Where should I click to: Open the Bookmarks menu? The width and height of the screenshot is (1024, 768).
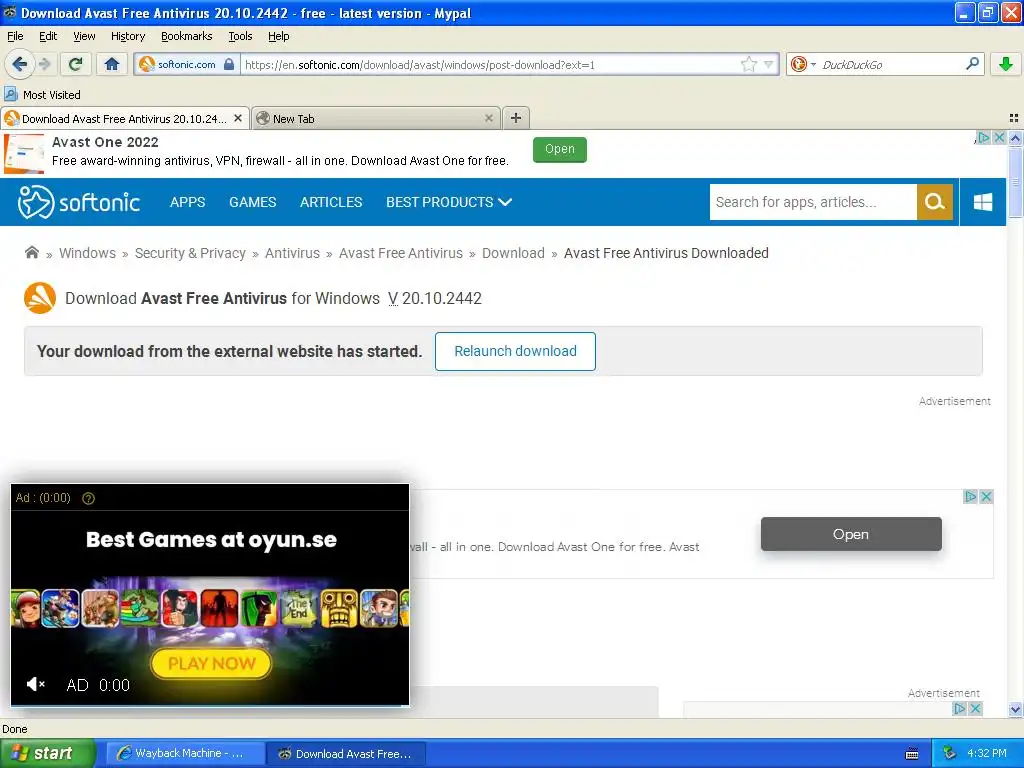coord(187,36)
